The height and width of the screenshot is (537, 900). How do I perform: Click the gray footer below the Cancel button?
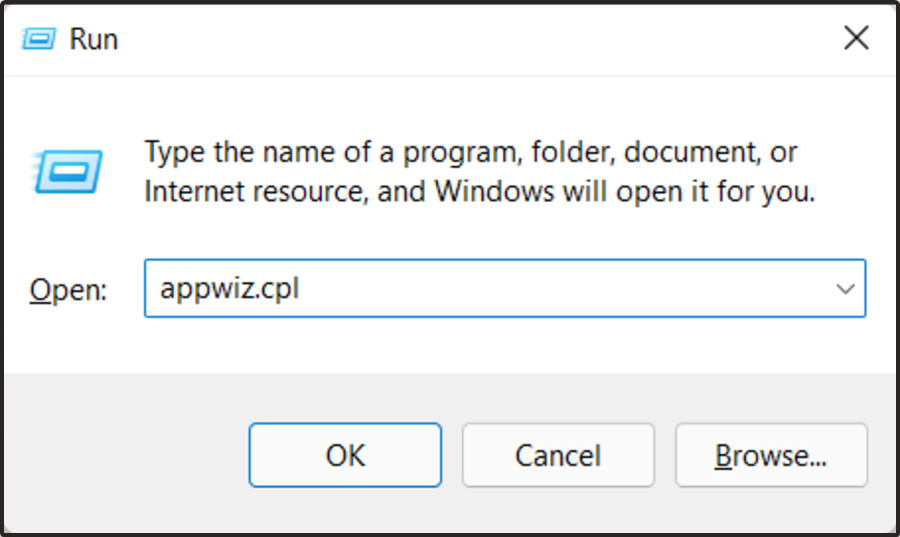[558, 510]
